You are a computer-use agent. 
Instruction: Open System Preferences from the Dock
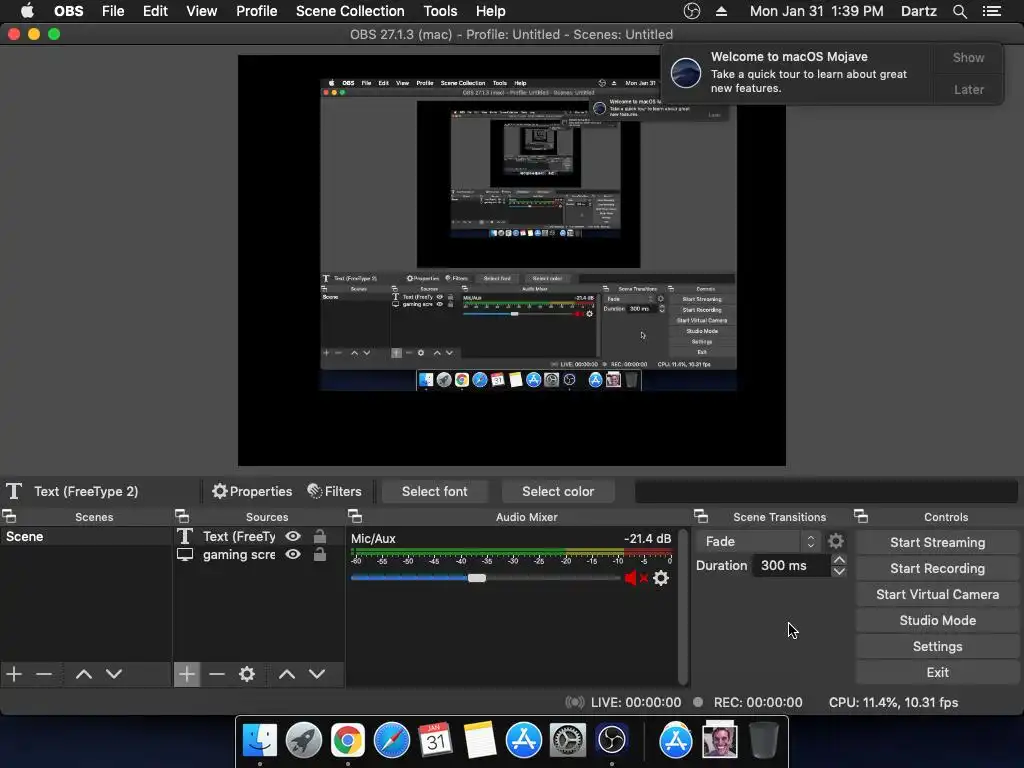(x=568, y=740)
